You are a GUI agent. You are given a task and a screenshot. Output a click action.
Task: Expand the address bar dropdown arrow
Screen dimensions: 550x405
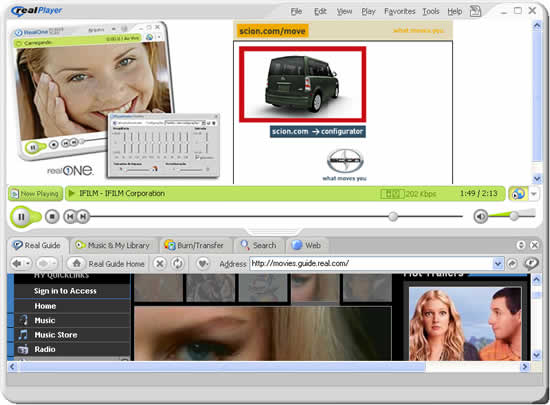tap(498, 264)
